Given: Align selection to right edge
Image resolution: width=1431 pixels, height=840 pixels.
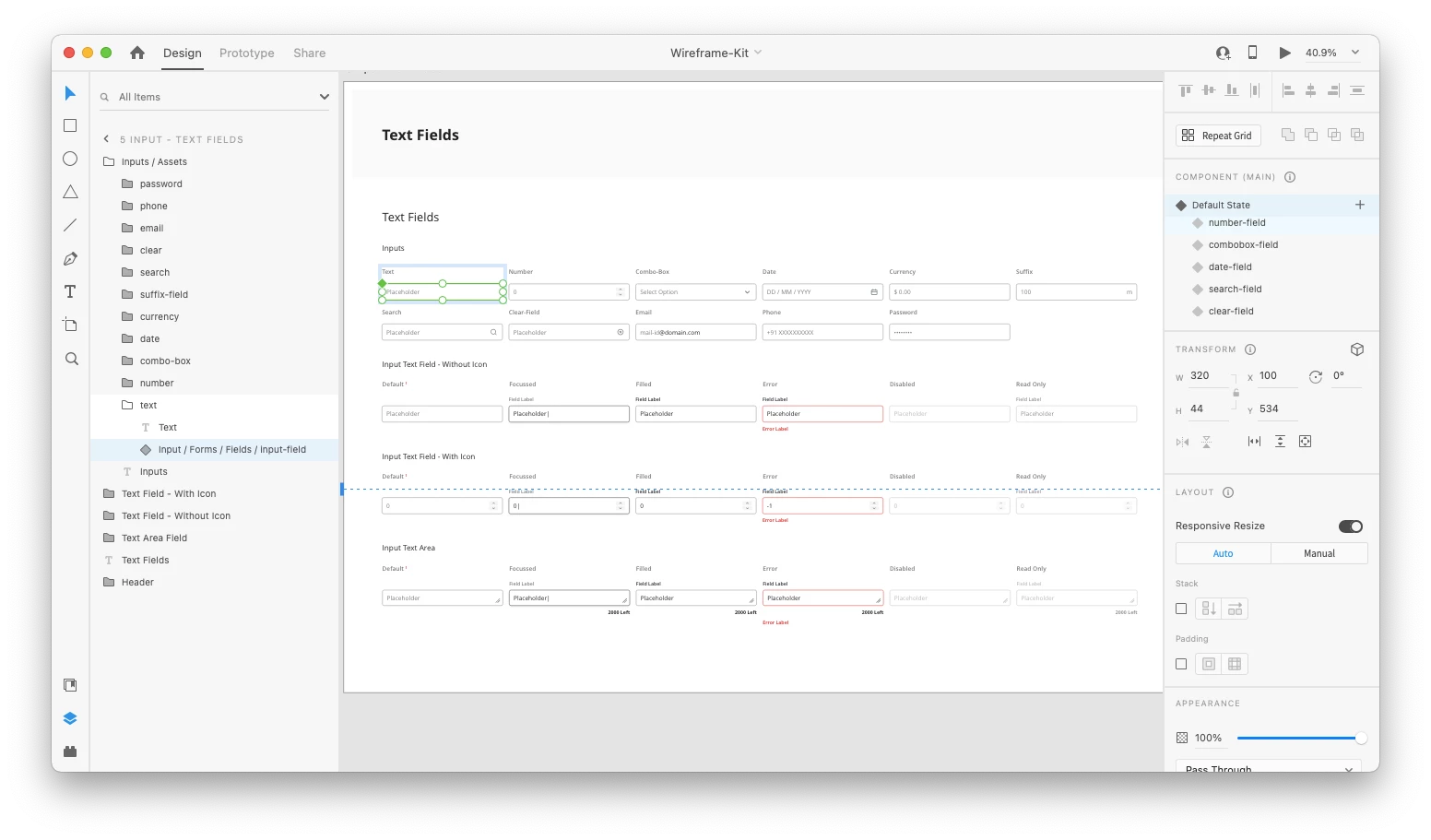Looking at the screenshot, I should [1334, 90].
